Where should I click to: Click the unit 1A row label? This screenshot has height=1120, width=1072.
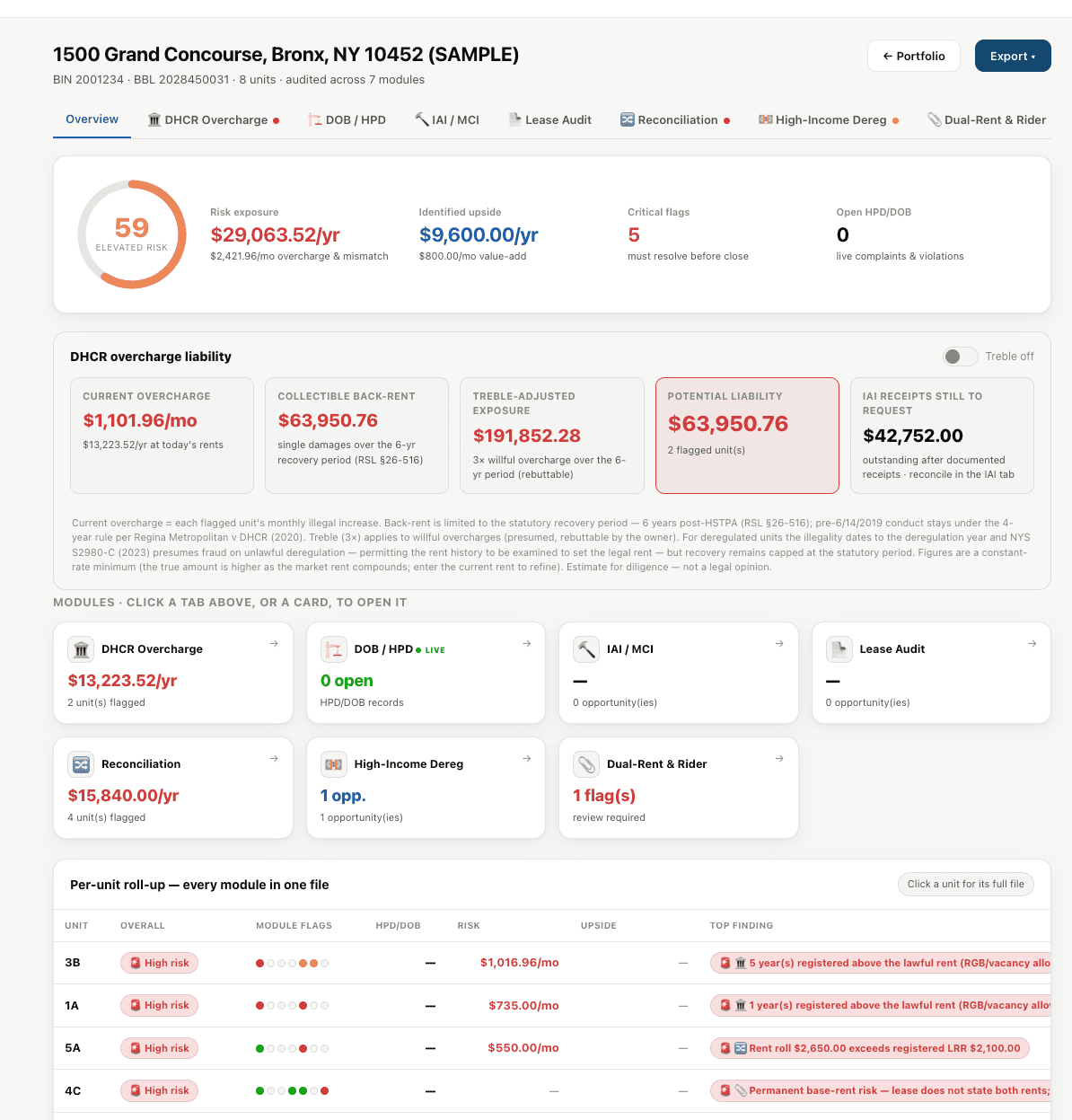coord(72,1005)
